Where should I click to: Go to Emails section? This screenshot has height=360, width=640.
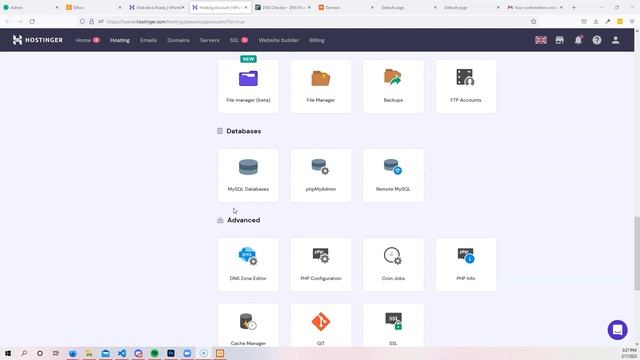pos(148,40)
